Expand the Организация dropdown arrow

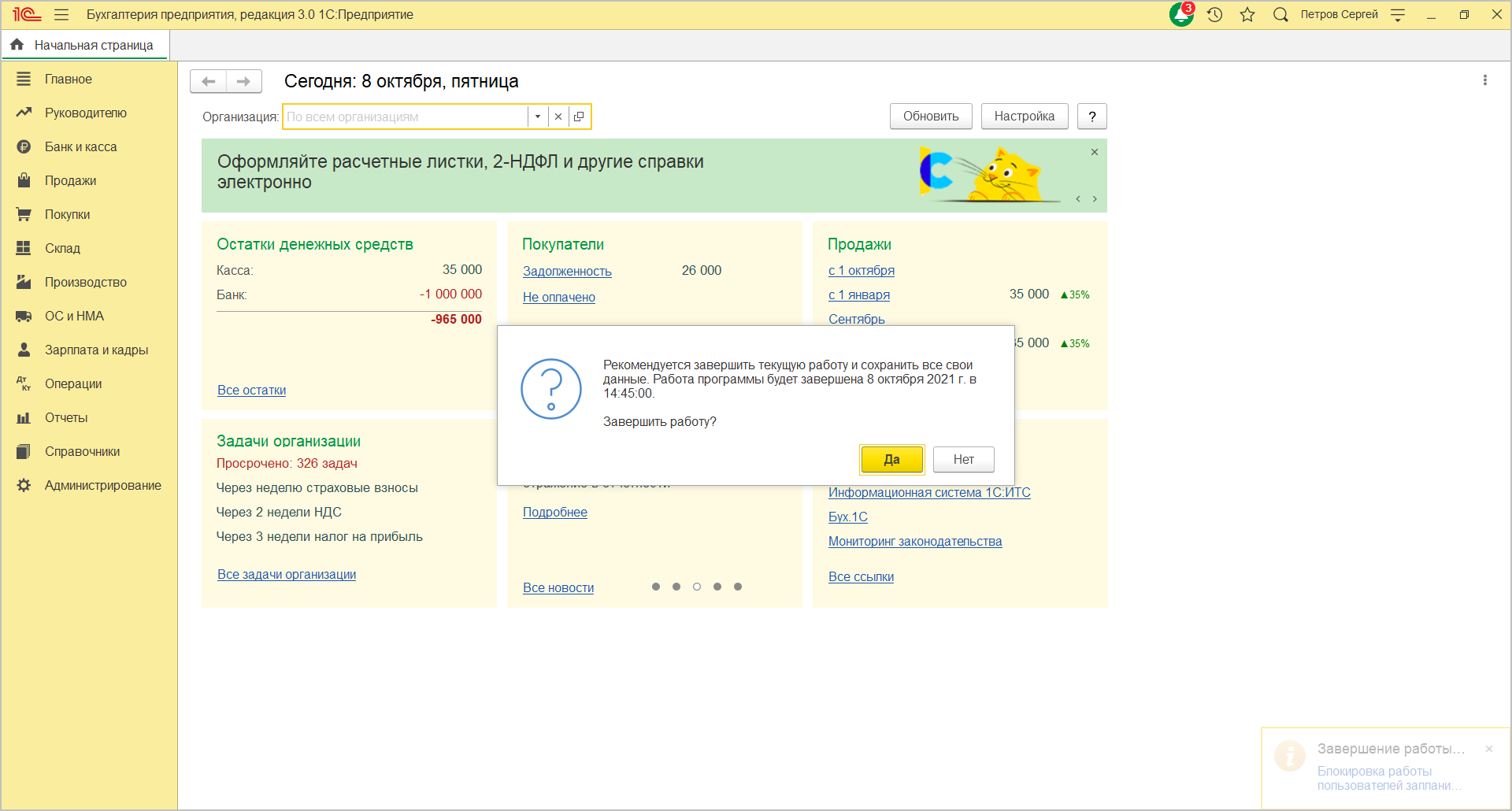538,117
